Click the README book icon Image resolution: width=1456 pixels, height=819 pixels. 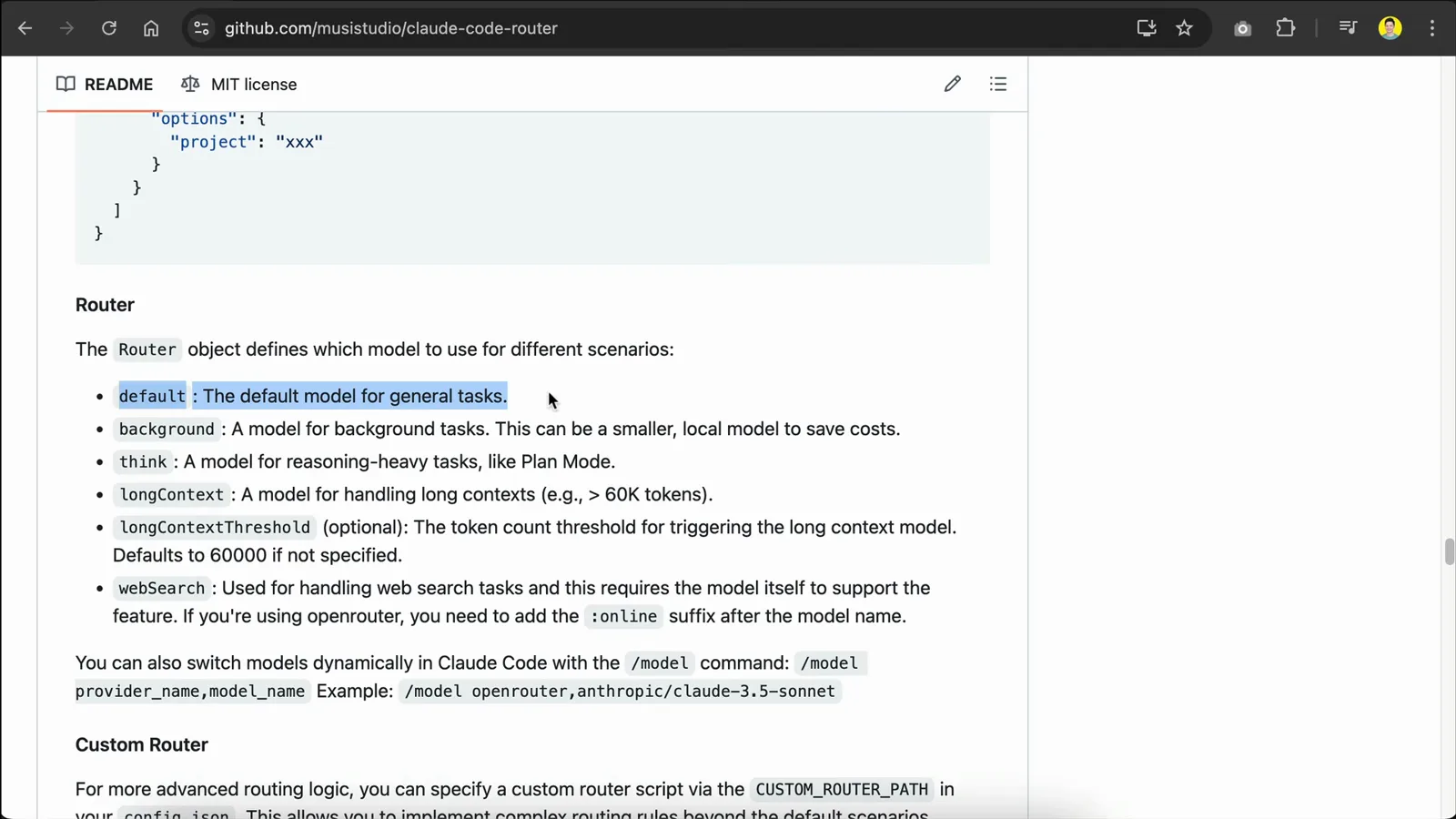[66, 84]
